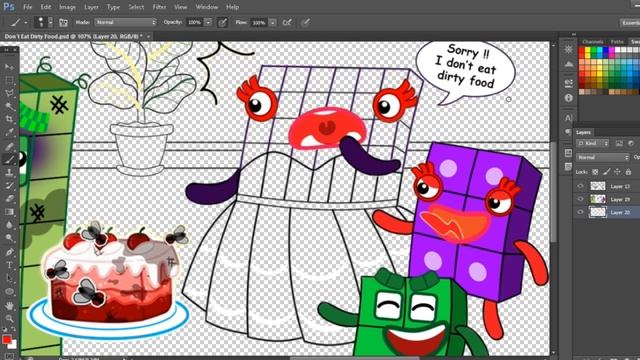Viewport: 640px width, 360px height.
Task: Select the Rectangular Marquee tool
Action: tap(9, 80)
